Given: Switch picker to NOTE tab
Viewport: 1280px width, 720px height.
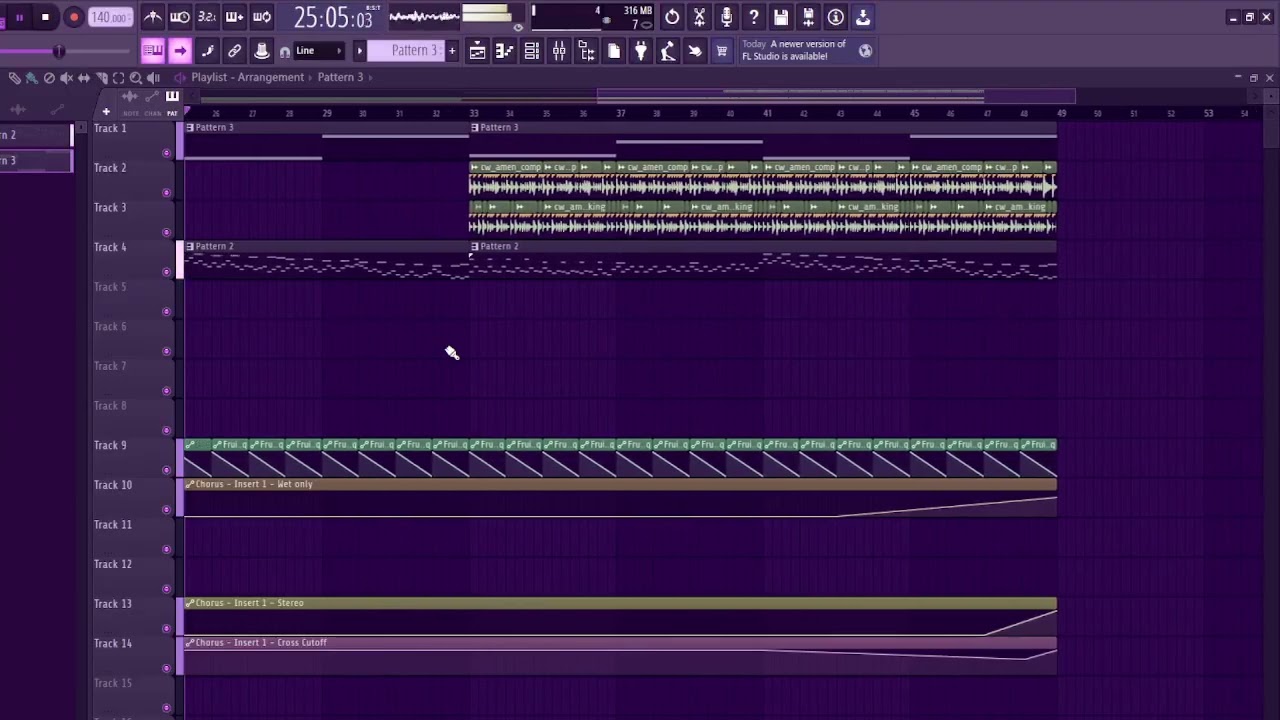Looking at the screenshot, I should tap(131, 113).
